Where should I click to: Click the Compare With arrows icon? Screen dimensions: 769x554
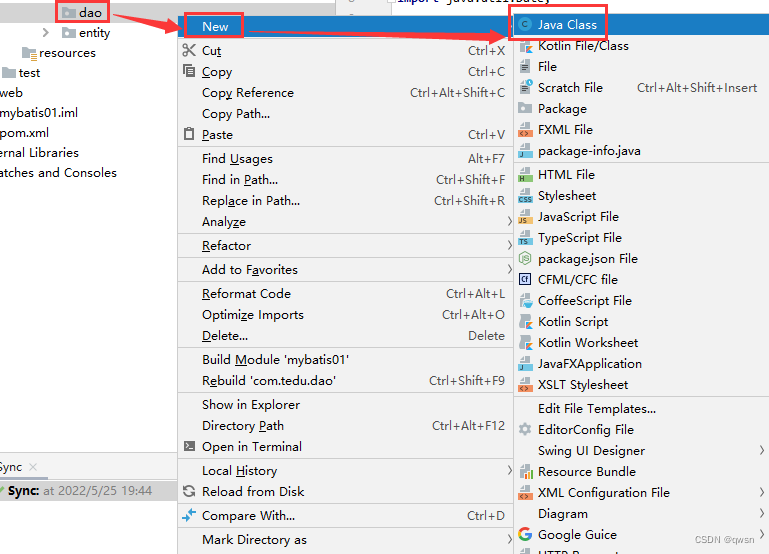[189, 515]
